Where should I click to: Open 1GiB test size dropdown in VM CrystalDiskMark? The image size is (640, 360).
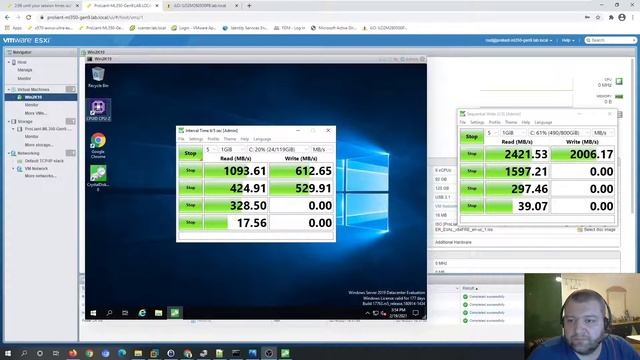click(231, 149)
